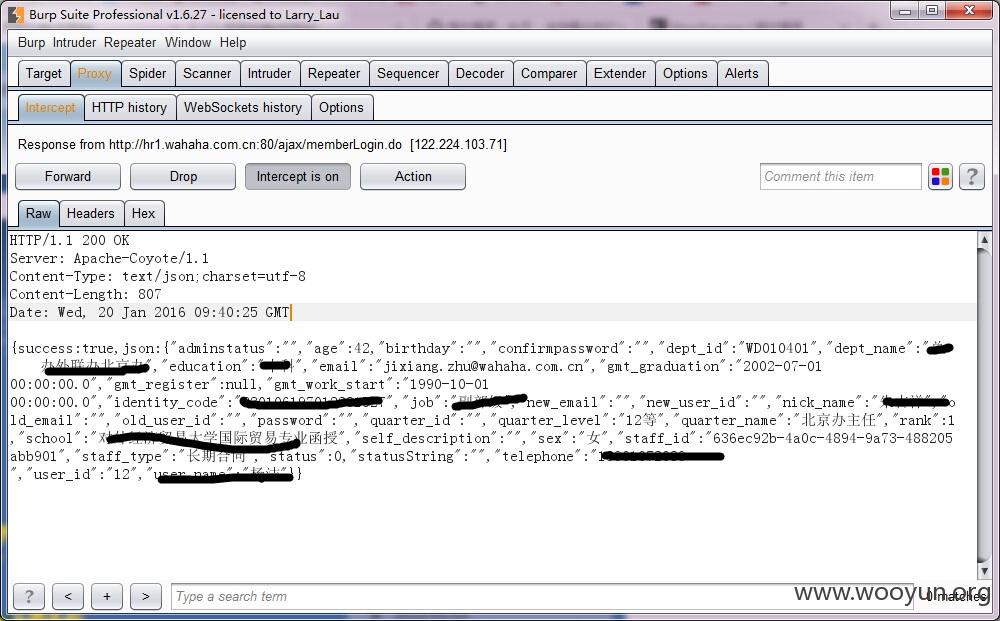Click the Drop button
The width and height of the screenshot is (1000, 621).
[x=183, y=177]
